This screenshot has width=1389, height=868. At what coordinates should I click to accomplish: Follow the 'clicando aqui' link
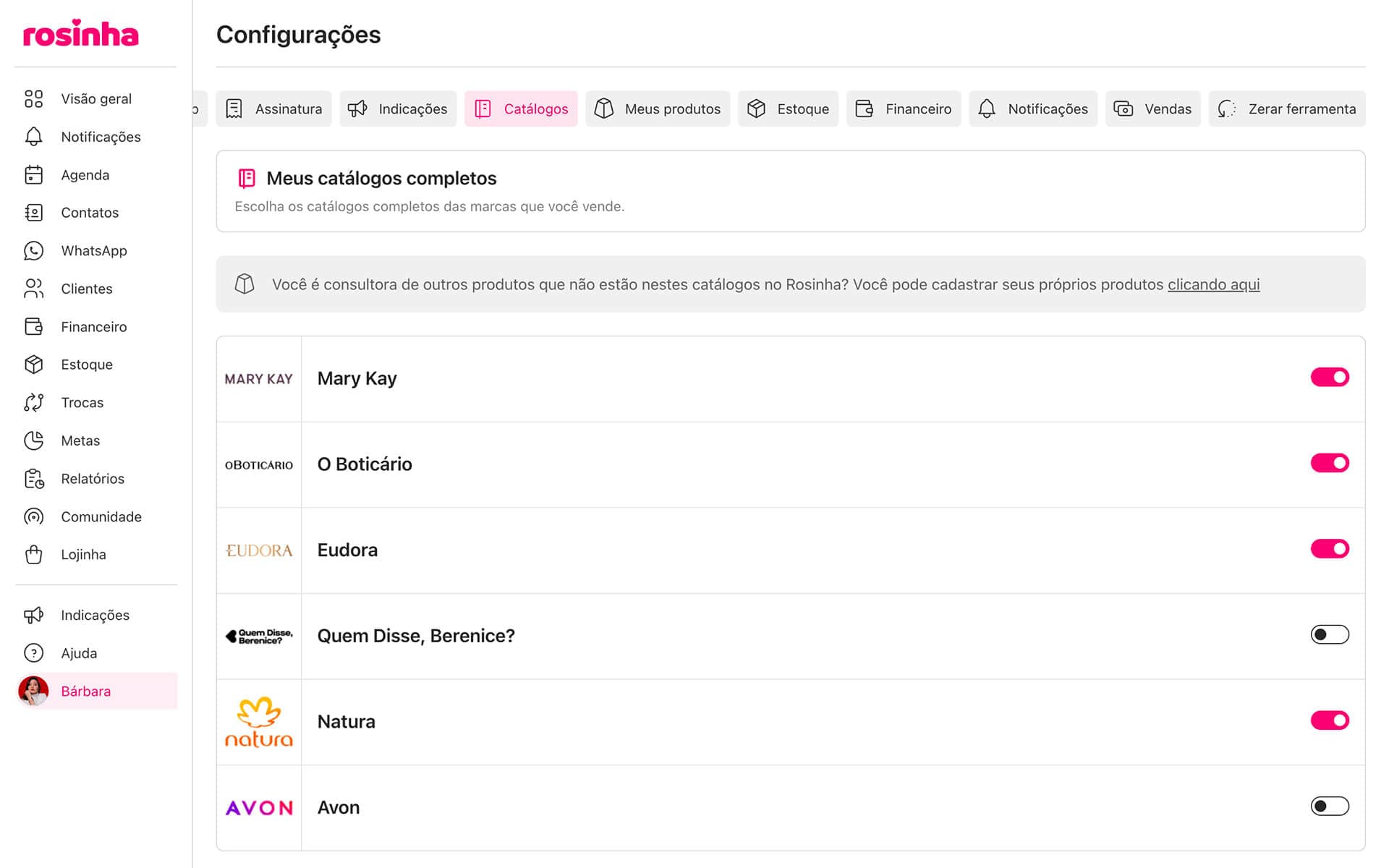1213,285
